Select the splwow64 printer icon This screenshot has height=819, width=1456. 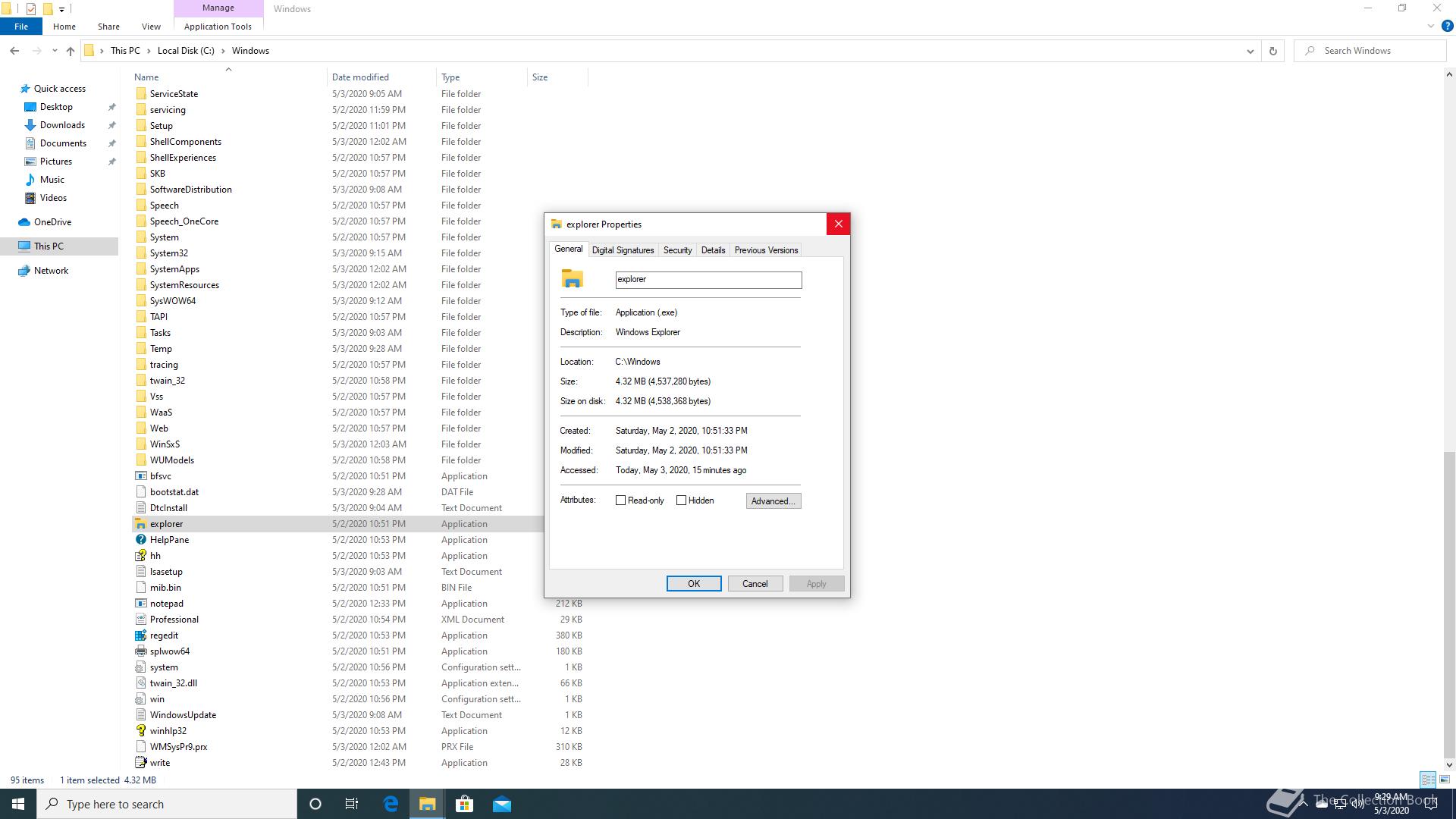click(140, 651)
